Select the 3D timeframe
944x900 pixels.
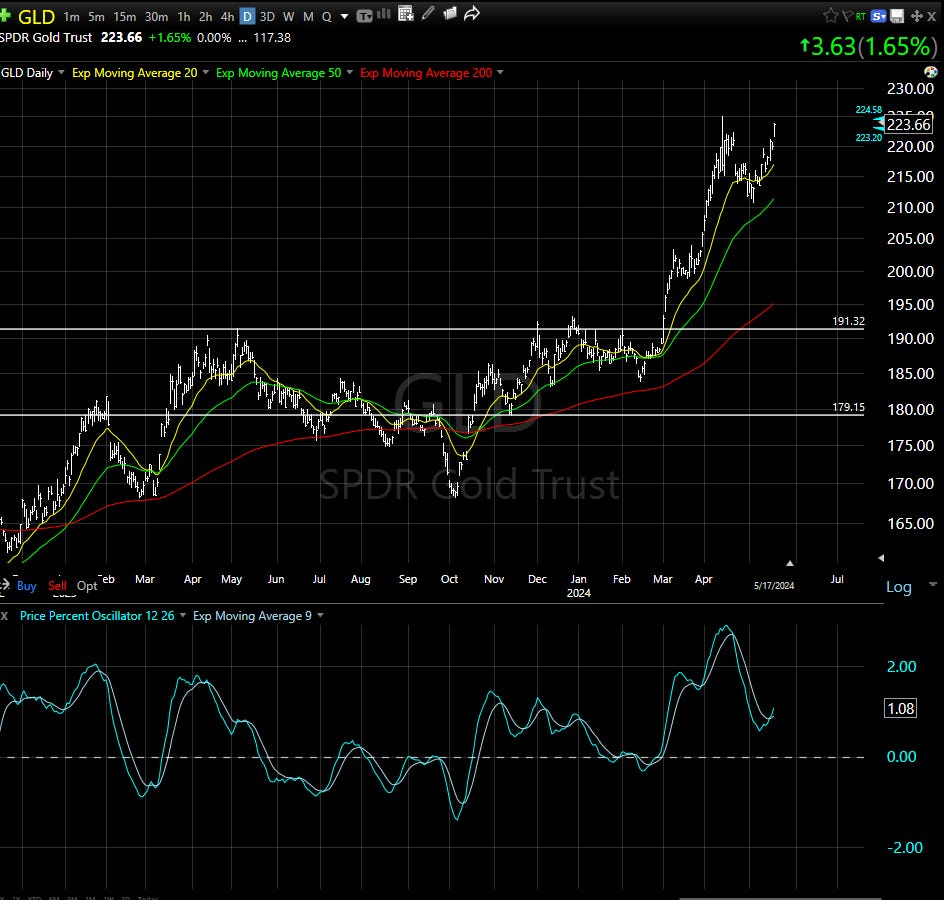(267, 17)
